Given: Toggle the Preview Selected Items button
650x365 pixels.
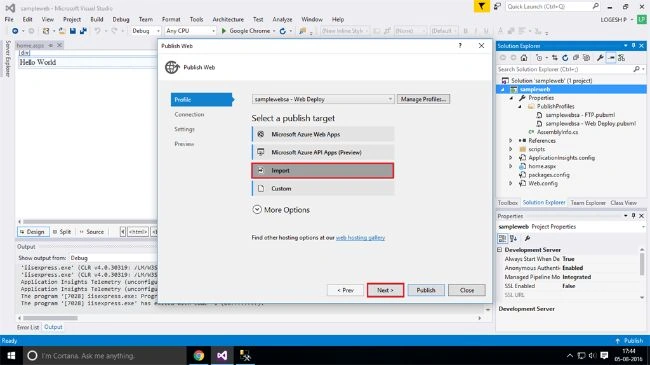Looking at the screenshot, I should pos(611,58).
